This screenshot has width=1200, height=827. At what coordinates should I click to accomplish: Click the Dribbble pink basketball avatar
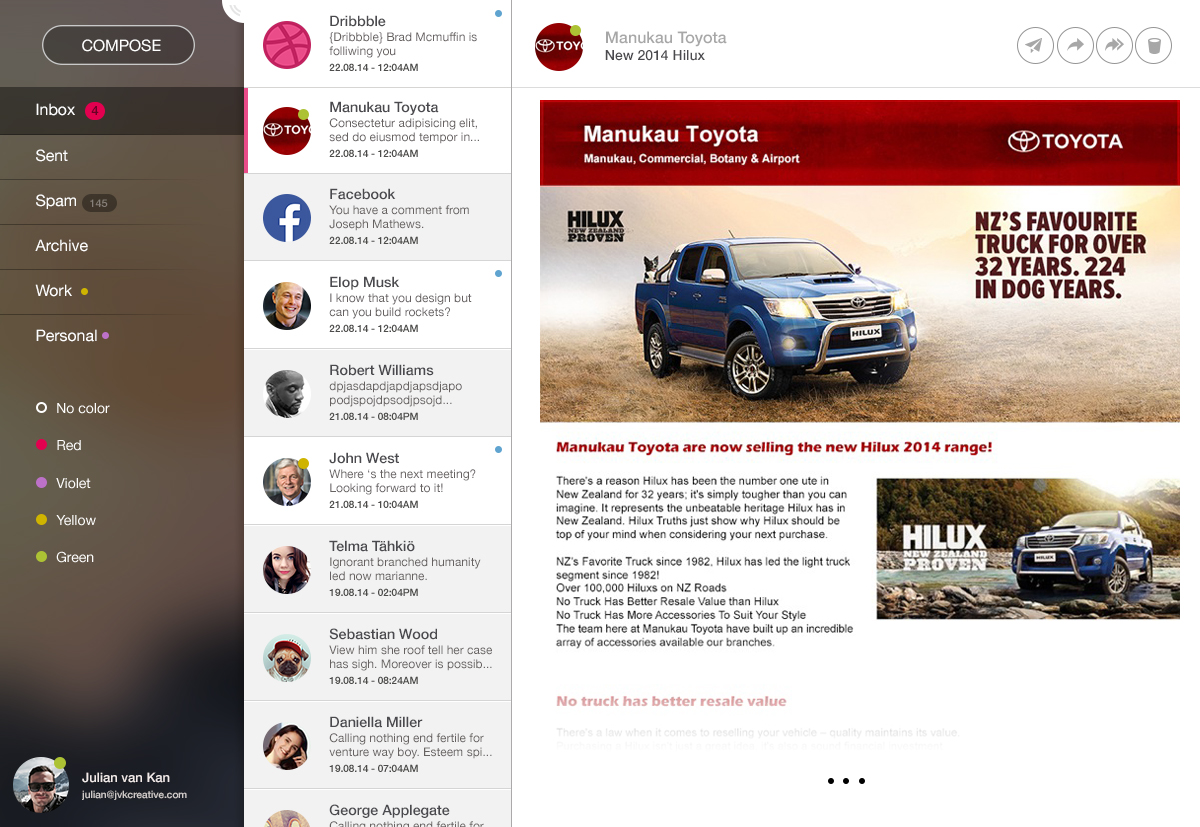287,44
